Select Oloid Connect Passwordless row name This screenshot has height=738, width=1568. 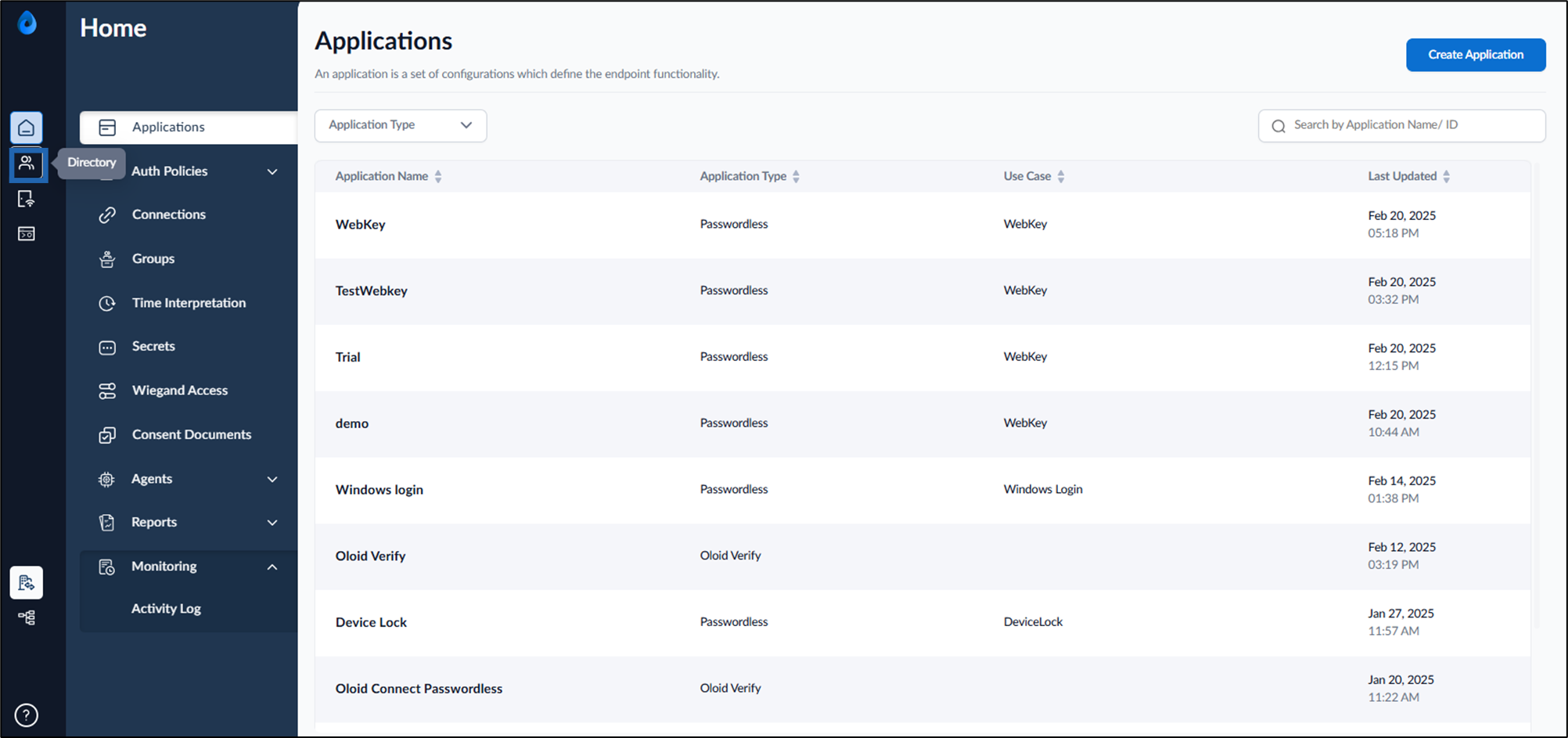419,689
